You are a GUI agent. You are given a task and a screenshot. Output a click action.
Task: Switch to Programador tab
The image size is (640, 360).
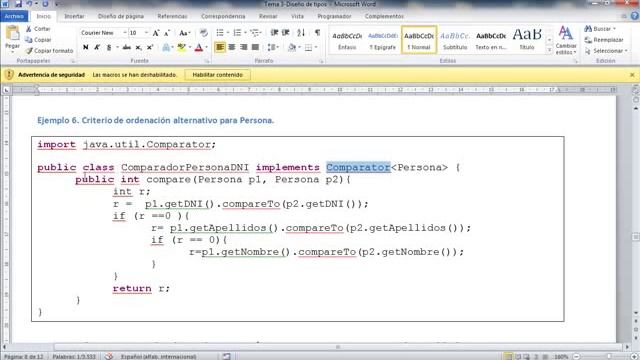[334, 16]
